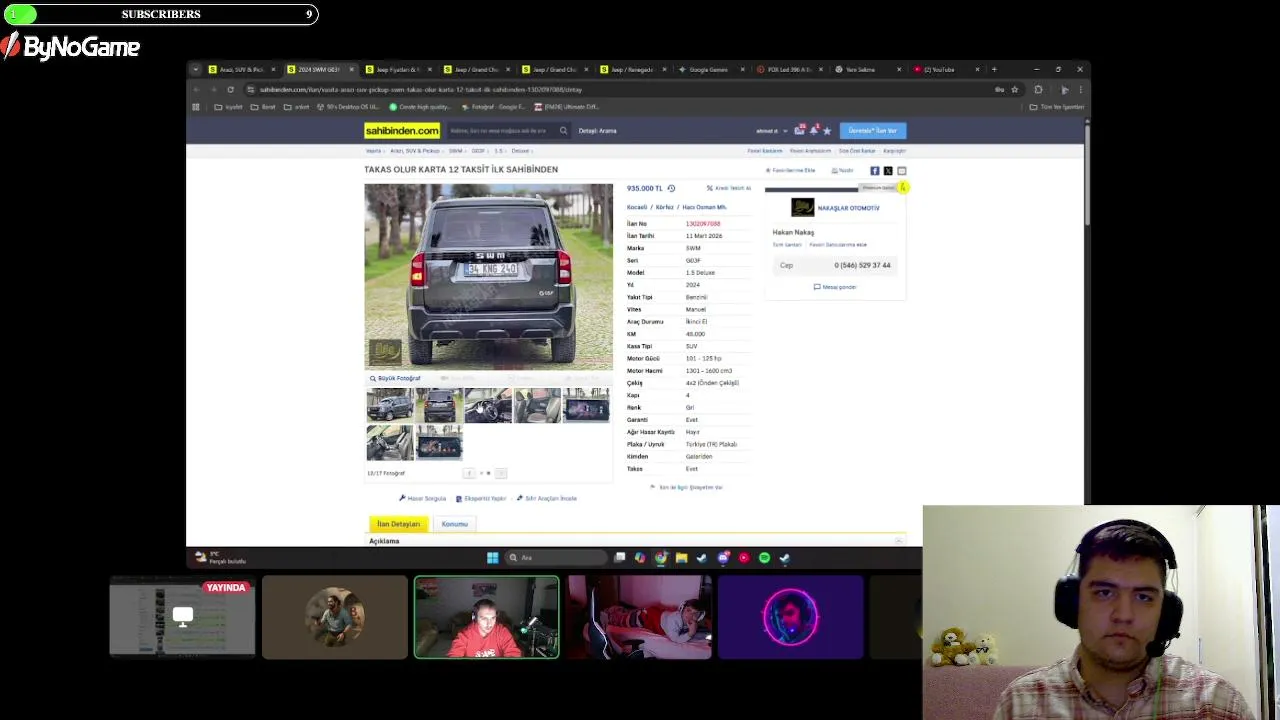Click Kredi Teklifi Al link
Viewport: 1280px width, 720px height.
[x=729, y=188]
